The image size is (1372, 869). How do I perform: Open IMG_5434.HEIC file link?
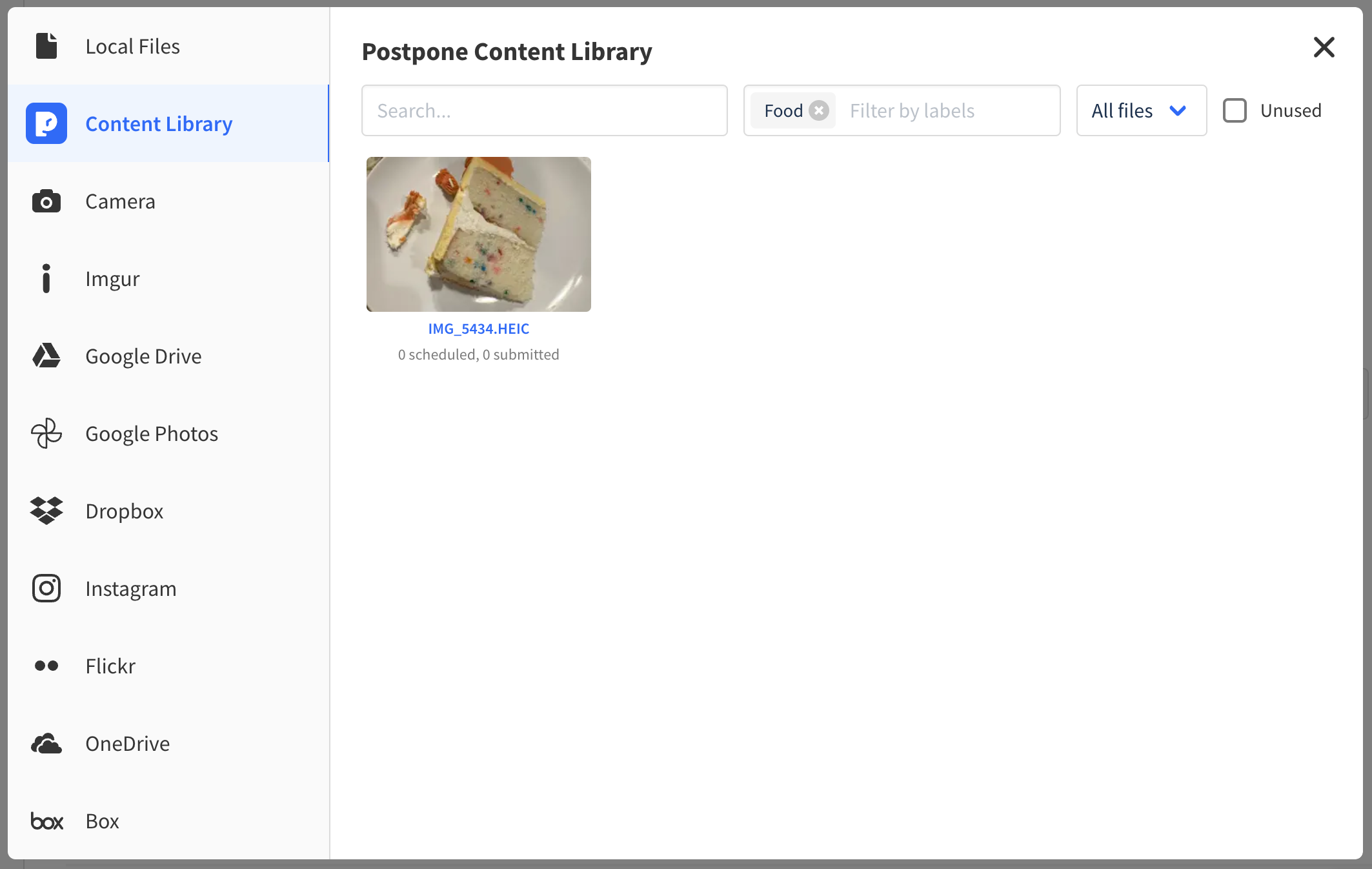(x=478, y=329)
